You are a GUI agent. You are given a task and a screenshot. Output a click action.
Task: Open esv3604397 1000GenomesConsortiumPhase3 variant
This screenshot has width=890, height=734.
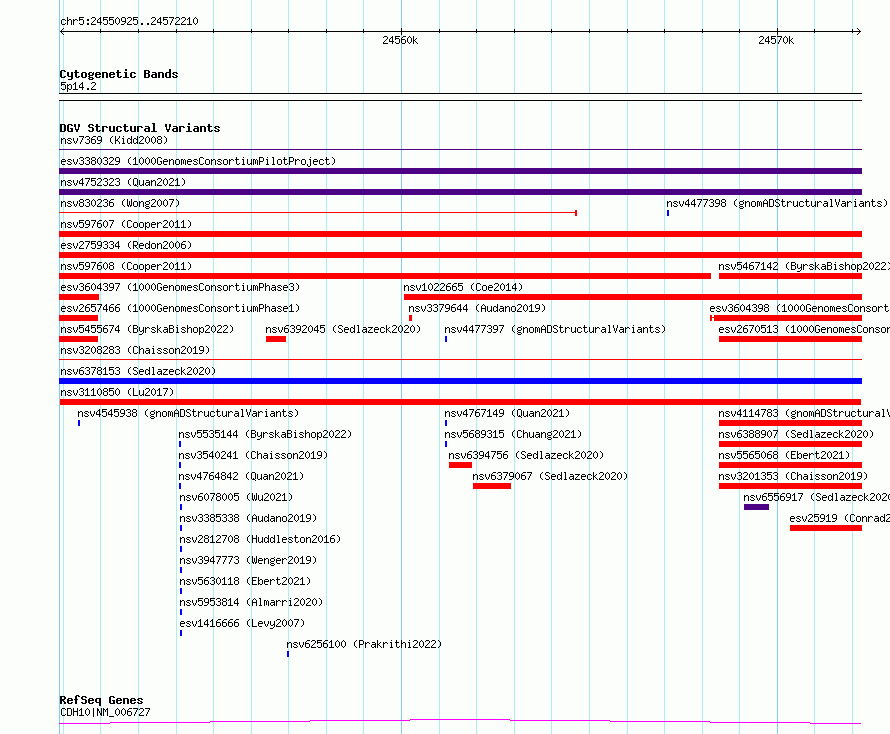(x=180, y=287)
